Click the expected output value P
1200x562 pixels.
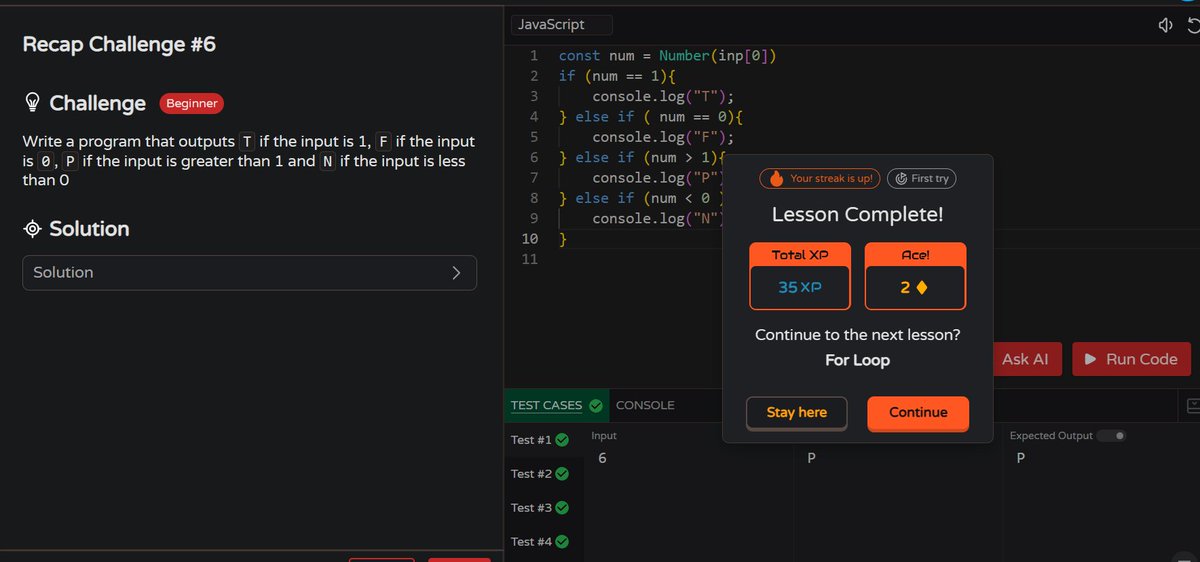tap(1021, 458)
